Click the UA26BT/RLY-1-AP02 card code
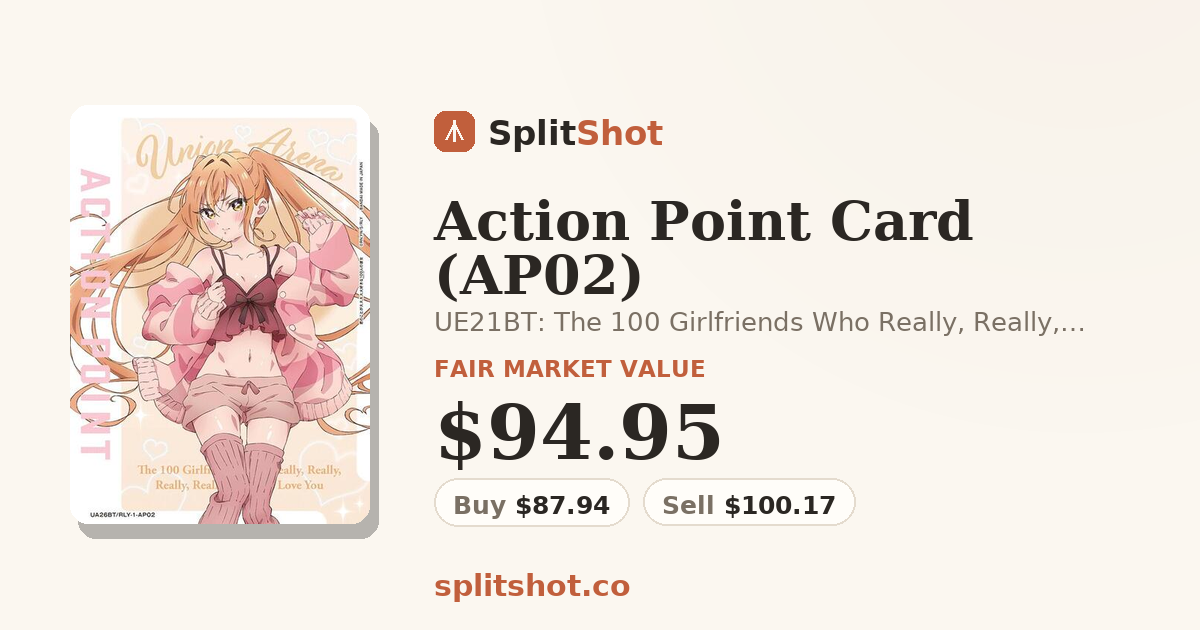Viewport: 1200px width, 630px height. coord(122,514)
